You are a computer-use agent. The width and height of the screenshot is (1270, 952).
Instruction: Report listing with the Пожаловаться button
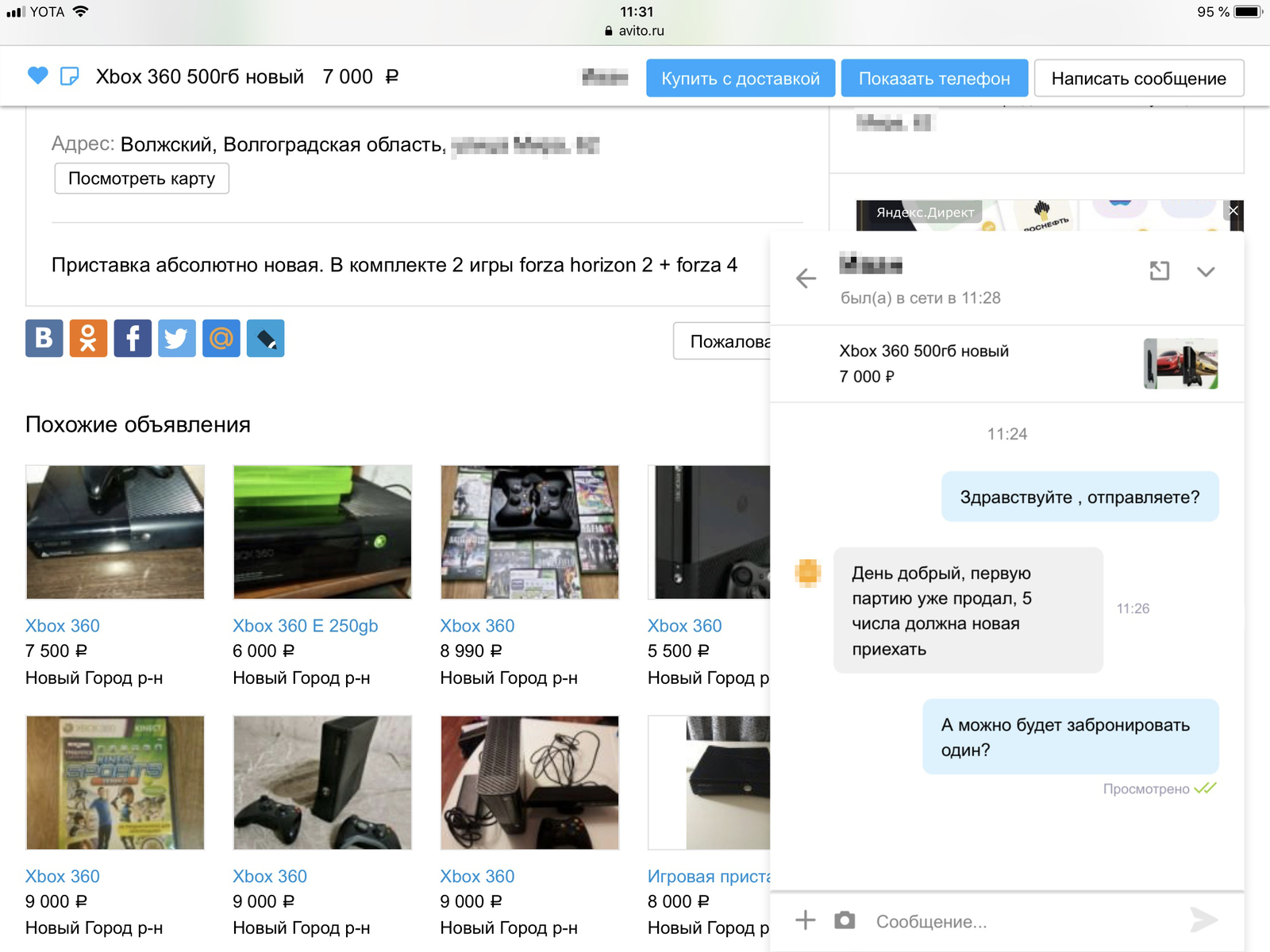pyautogui.click(x=722, y=341)
